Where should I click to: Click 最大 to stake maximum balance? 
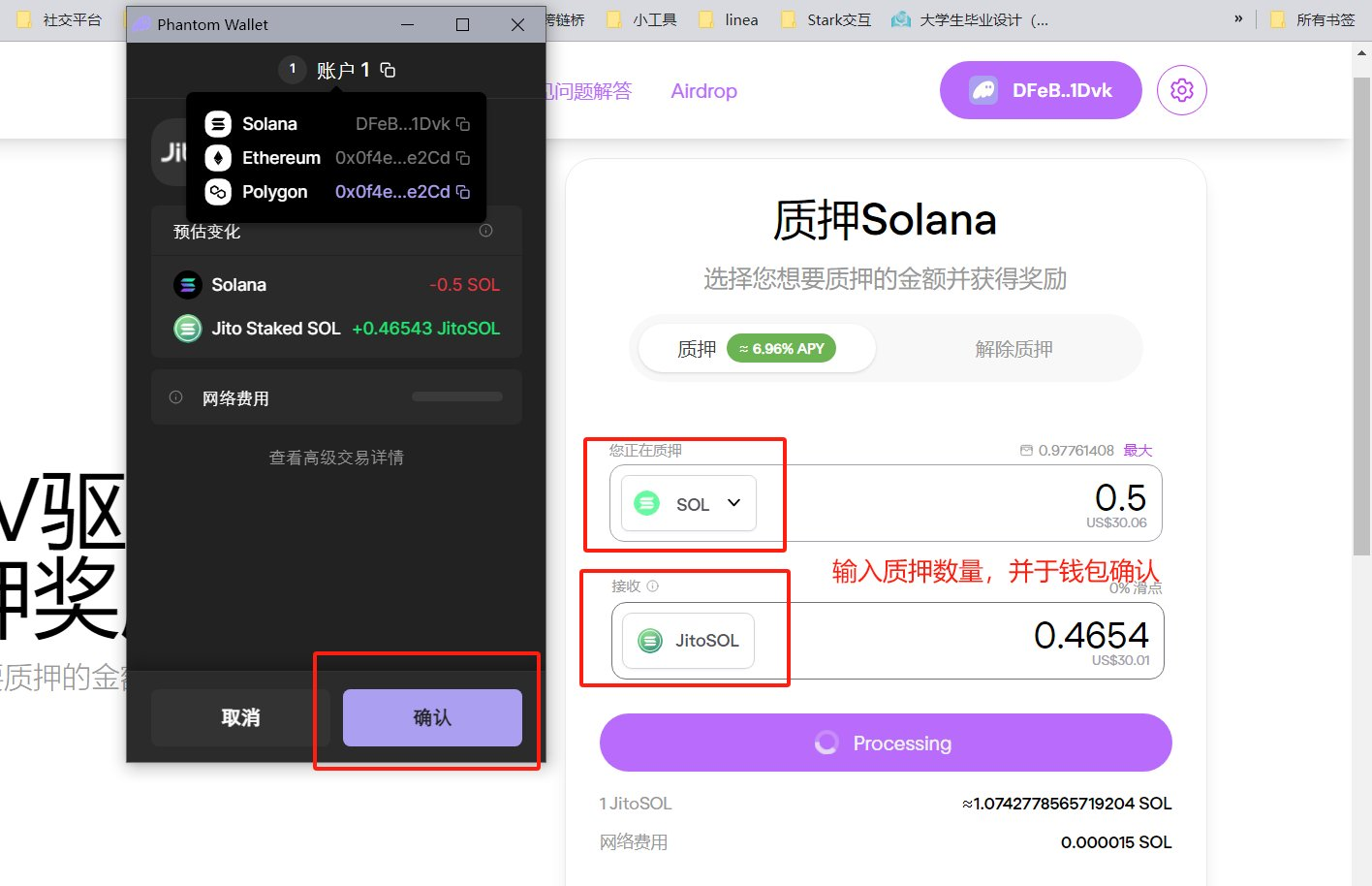click(x=1138, y=451)
